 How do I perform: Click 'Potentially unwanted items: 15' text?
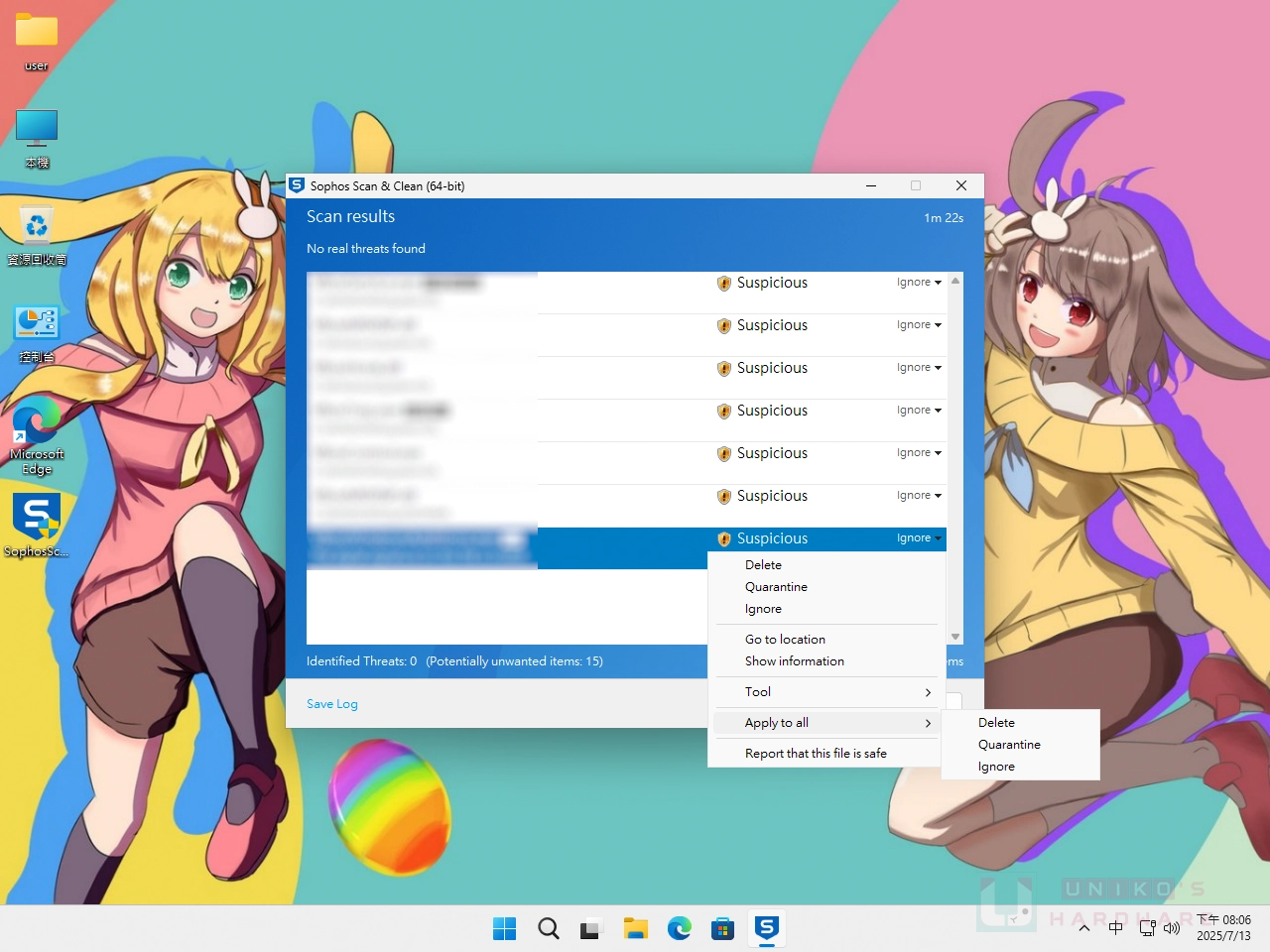[514, 661]
